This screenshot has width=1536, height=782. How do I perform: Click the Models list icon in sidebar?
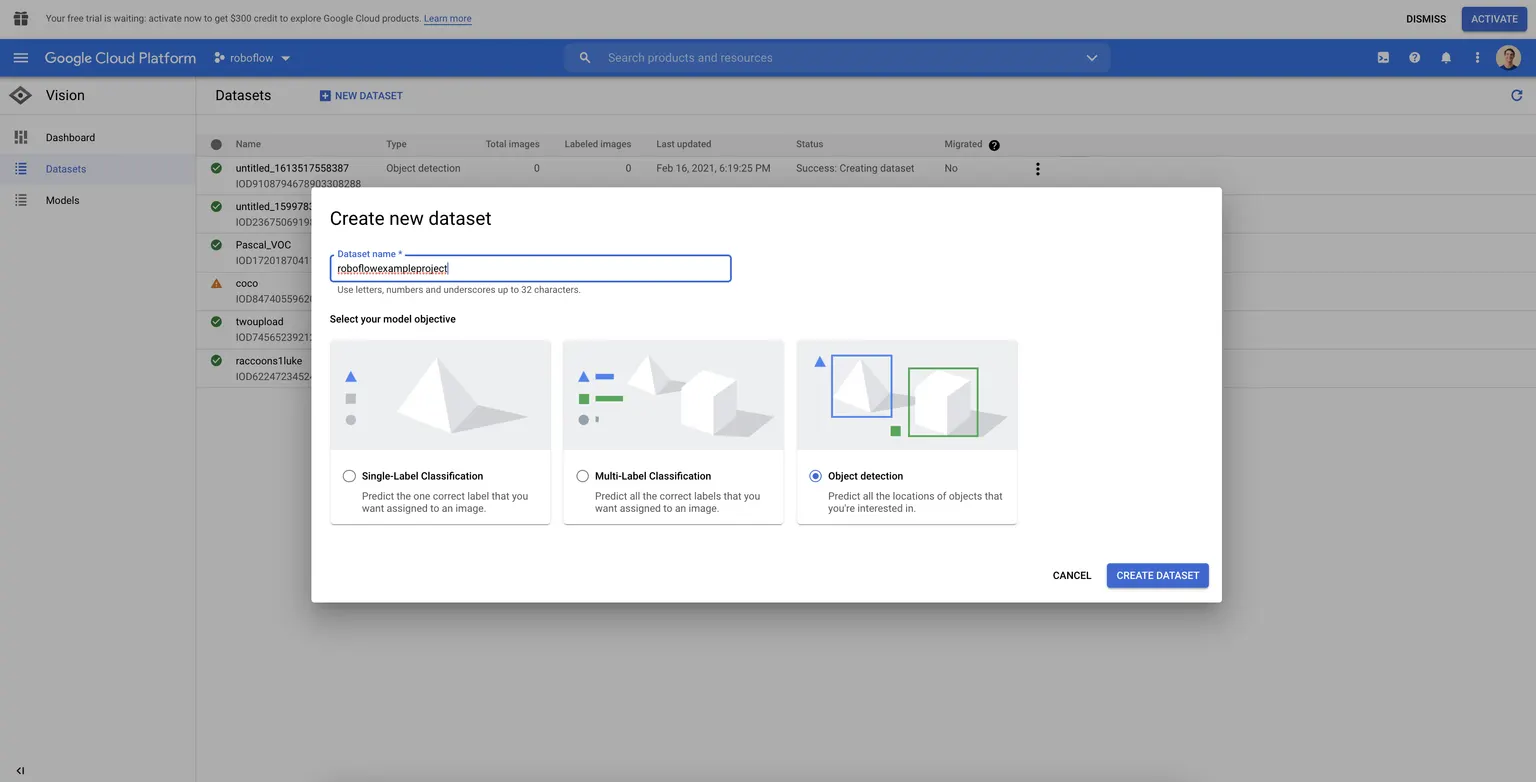point(21,200)
